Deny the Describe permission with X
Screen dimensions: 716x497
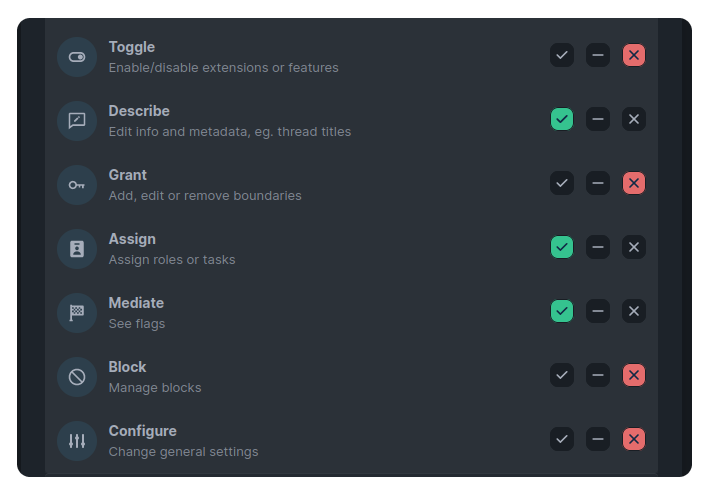pos(634,119)
